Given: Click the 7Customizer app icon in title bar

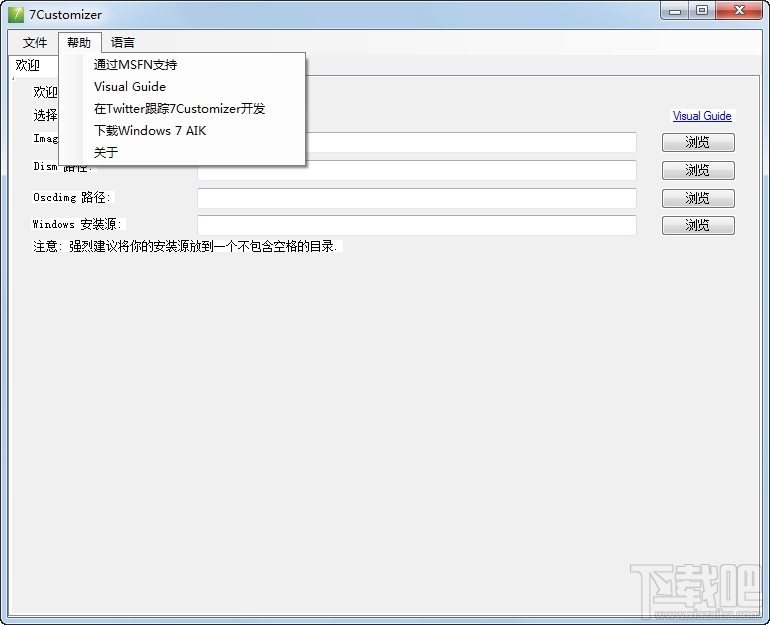Looking at the screenshot, I should [16, 14].
